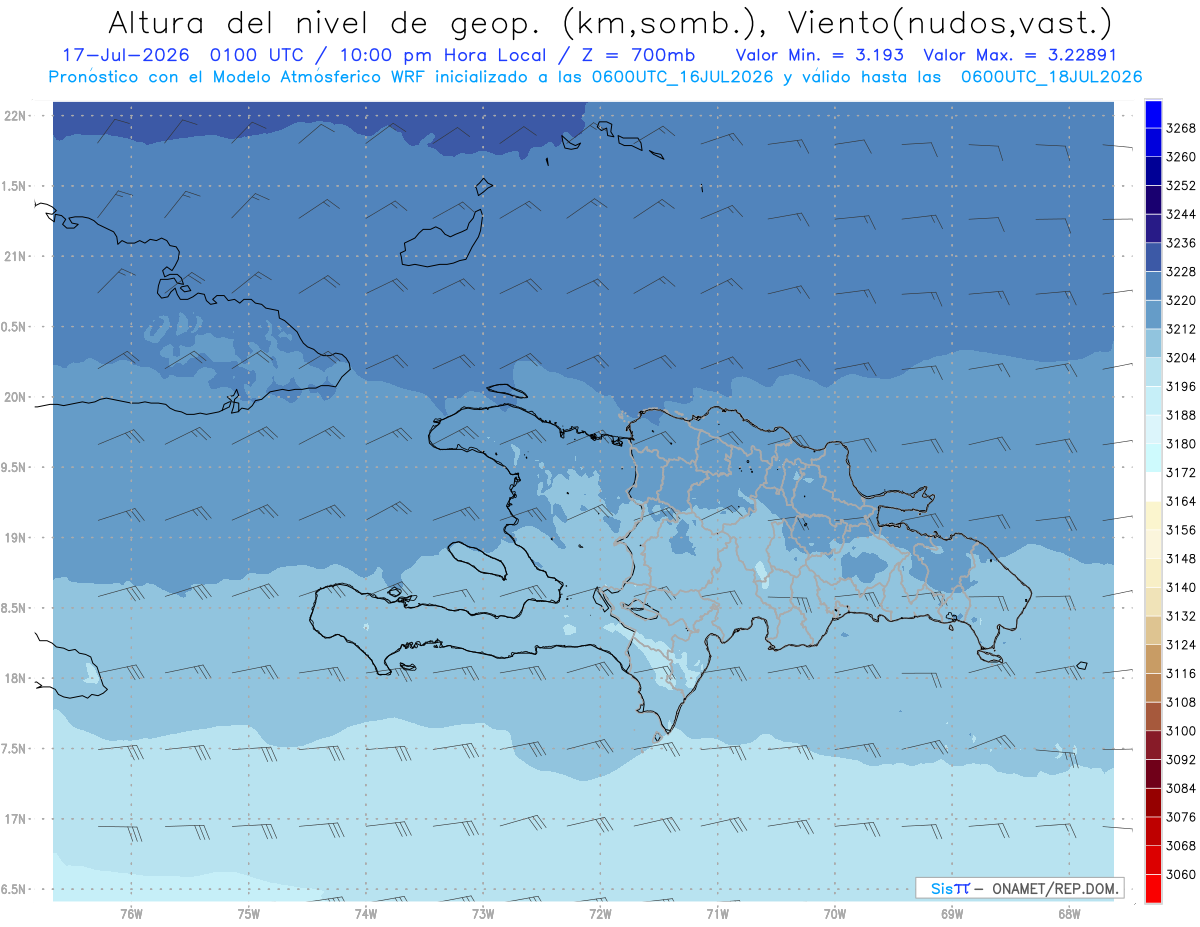Click the legend value 3268
Viewport: 1200px width, 927px height.
(1181, 128)
